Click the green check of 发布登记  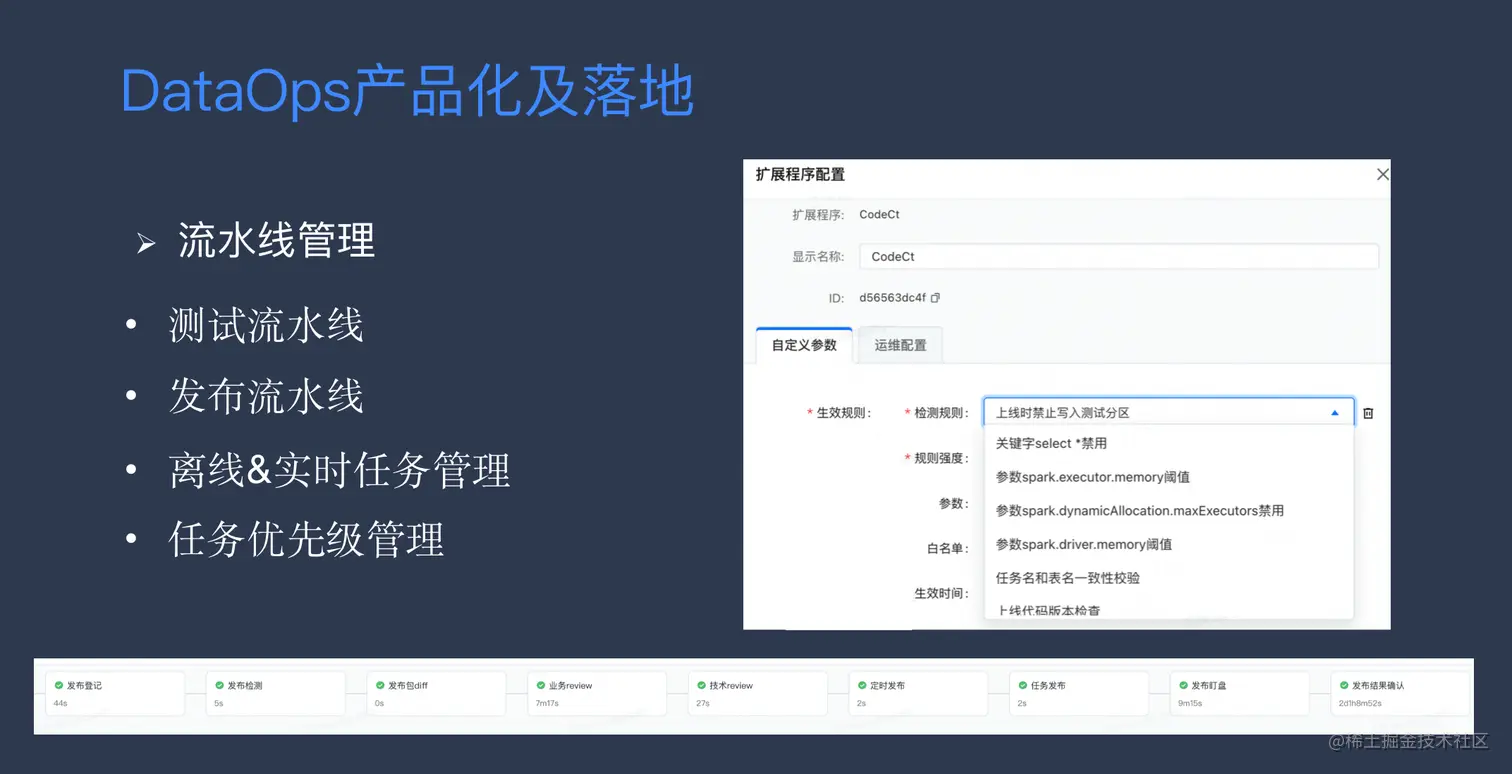(59, 685)
